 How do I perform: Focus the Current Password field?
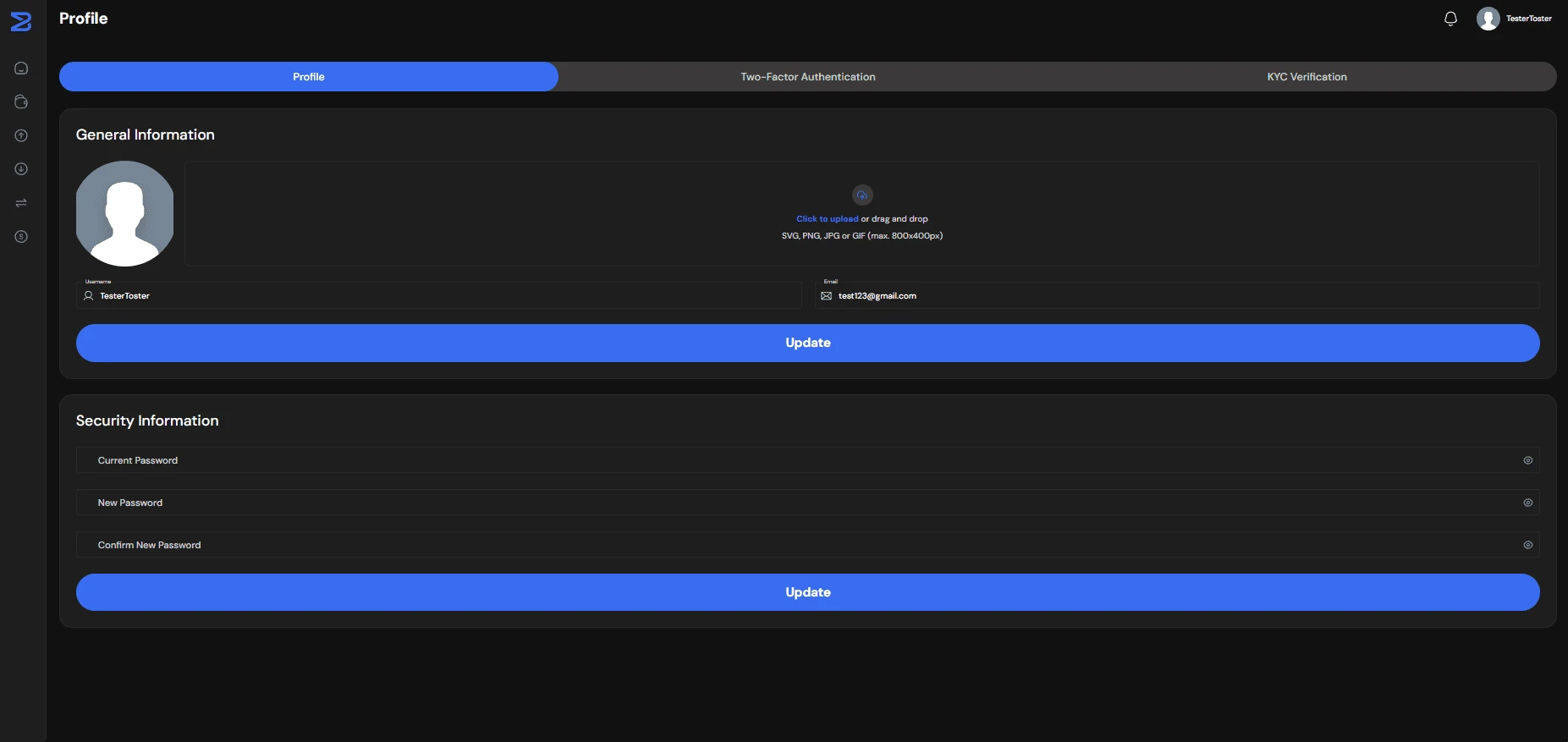[x=808, y=460]
